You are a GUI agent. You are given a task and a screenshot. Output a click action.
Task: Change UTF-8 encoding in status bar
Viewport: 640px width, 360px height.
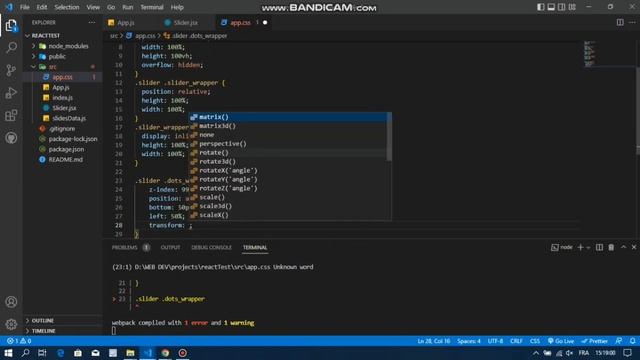[x=495, y=341]
